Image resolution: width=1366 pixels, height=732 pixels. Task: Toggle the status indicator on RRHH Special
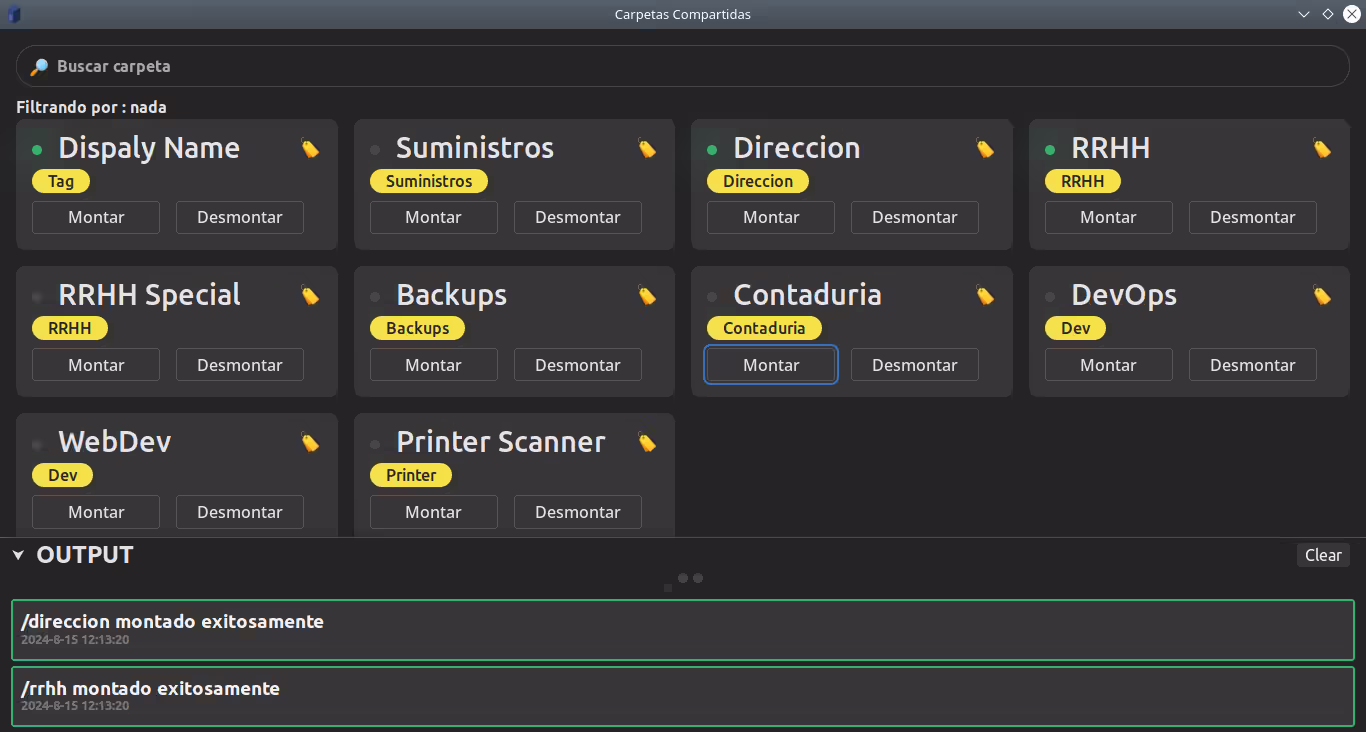[37, 295]
